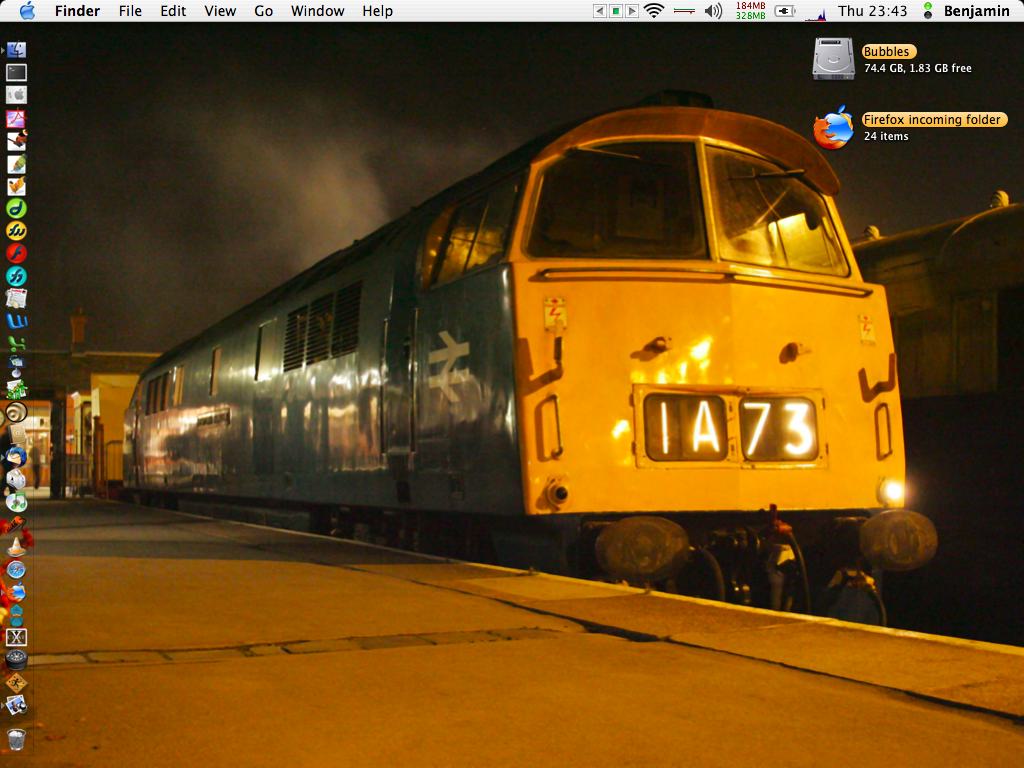Launch Microsoft Excel from the Dock
The width and height of the screenshot is (1024, 768).
(16, 344)
